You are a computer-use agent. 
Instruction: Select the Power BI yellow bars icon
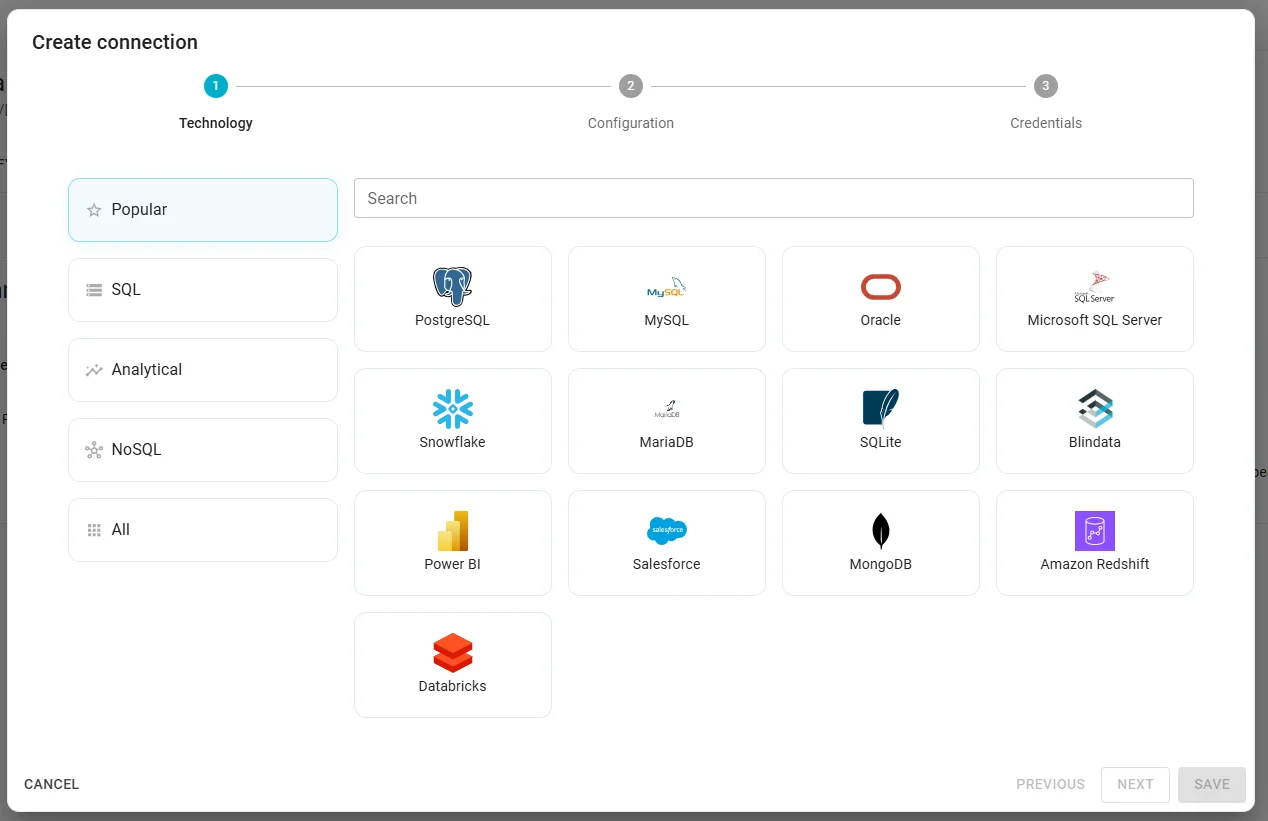452,531
